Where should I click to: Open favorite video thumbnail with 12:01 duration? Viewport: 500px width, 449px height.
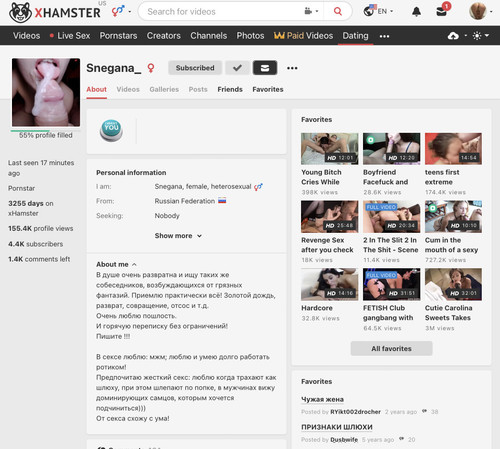click(329, 149)
